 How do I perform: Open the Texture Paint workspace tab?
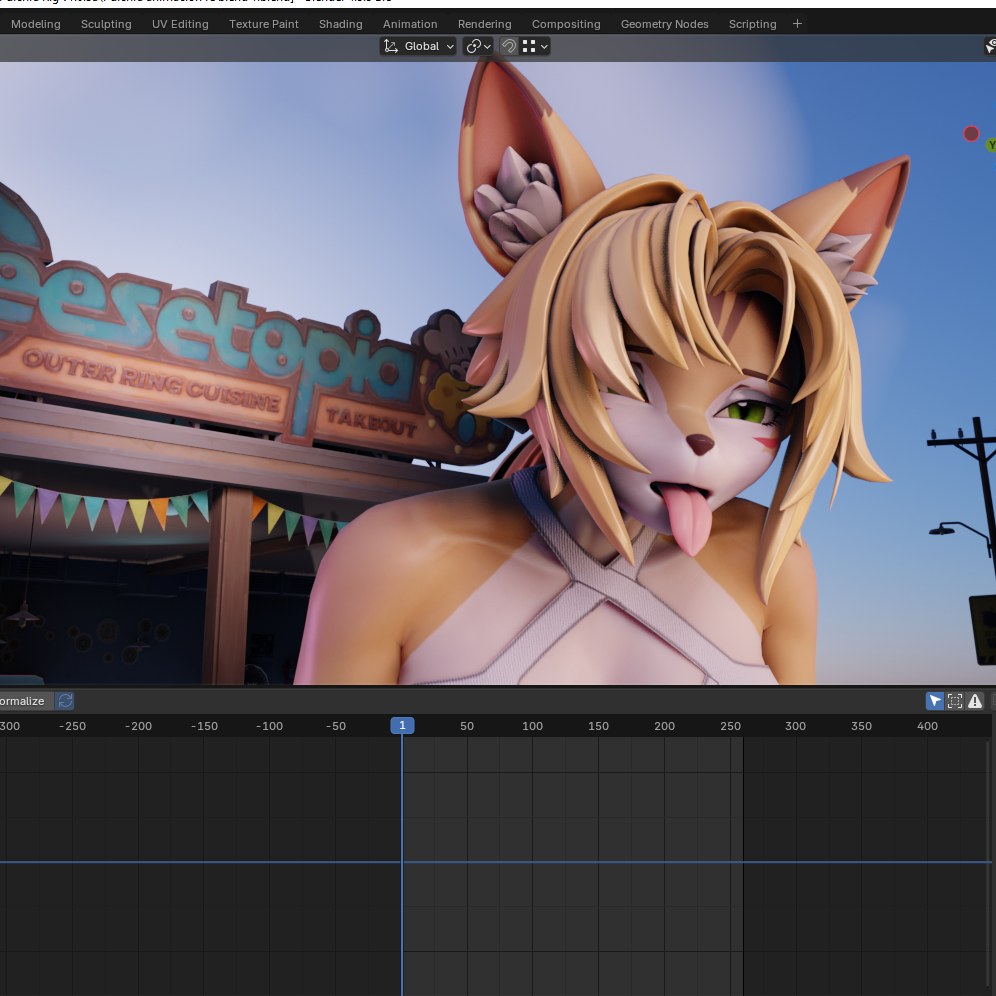click(x=264, y=24)
